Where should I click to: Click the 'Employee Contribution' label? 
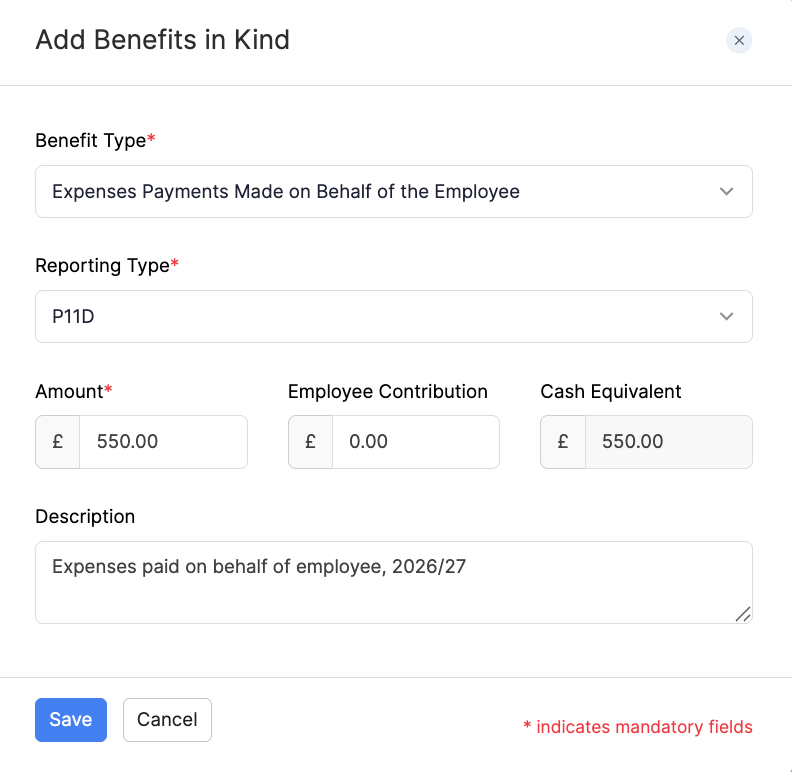coord(387,392)
